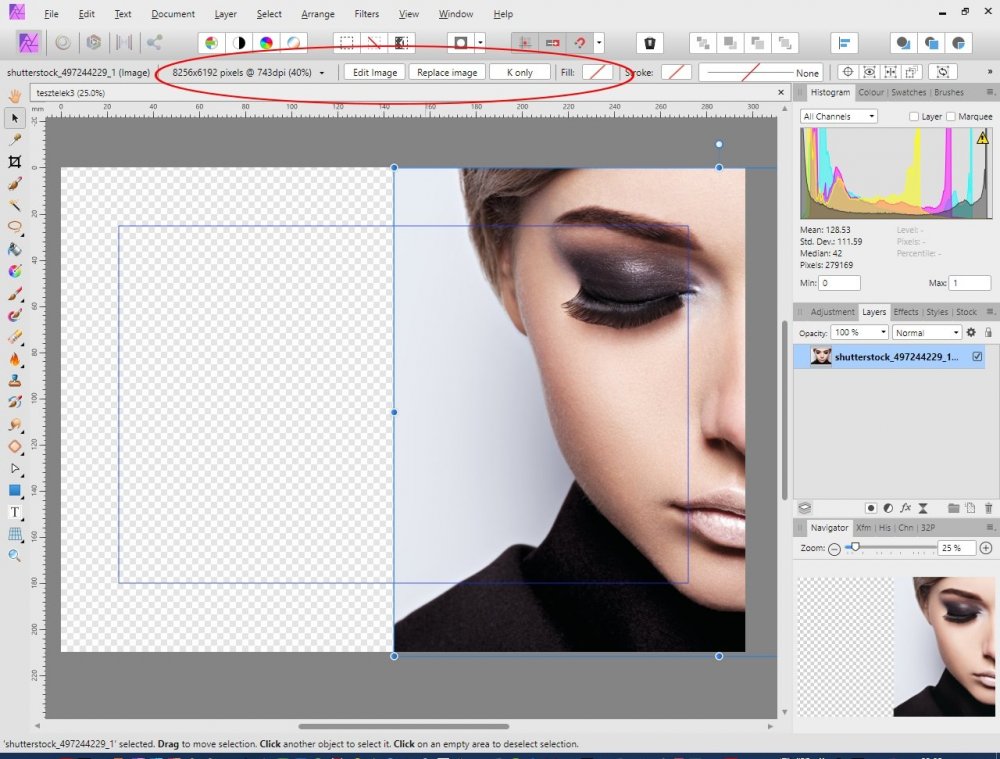The width and height of the screenshot is (1000, 759).
Task: Switch to the Swatches panel tab
Action: pyautogui.click(x=908, y=92)
